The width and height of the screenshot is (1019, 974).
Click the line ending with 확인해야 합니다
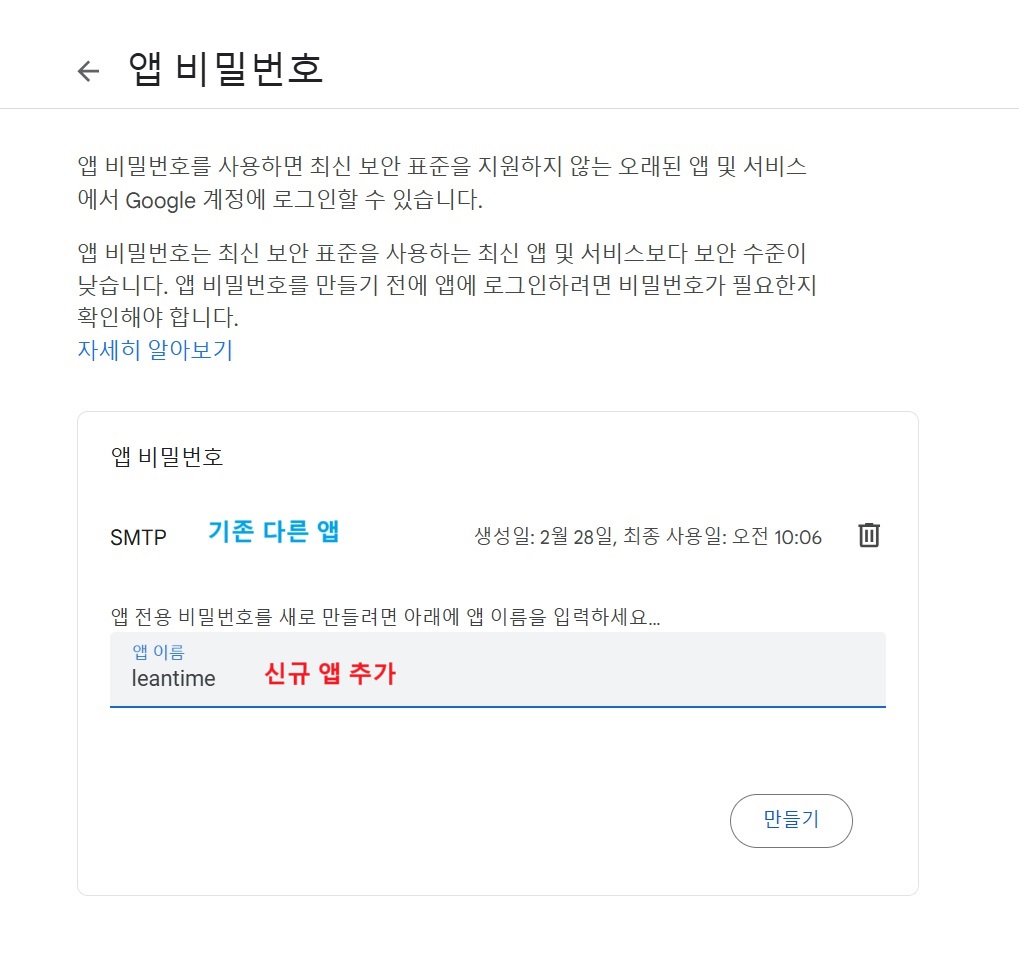click(x=158, y=318)
